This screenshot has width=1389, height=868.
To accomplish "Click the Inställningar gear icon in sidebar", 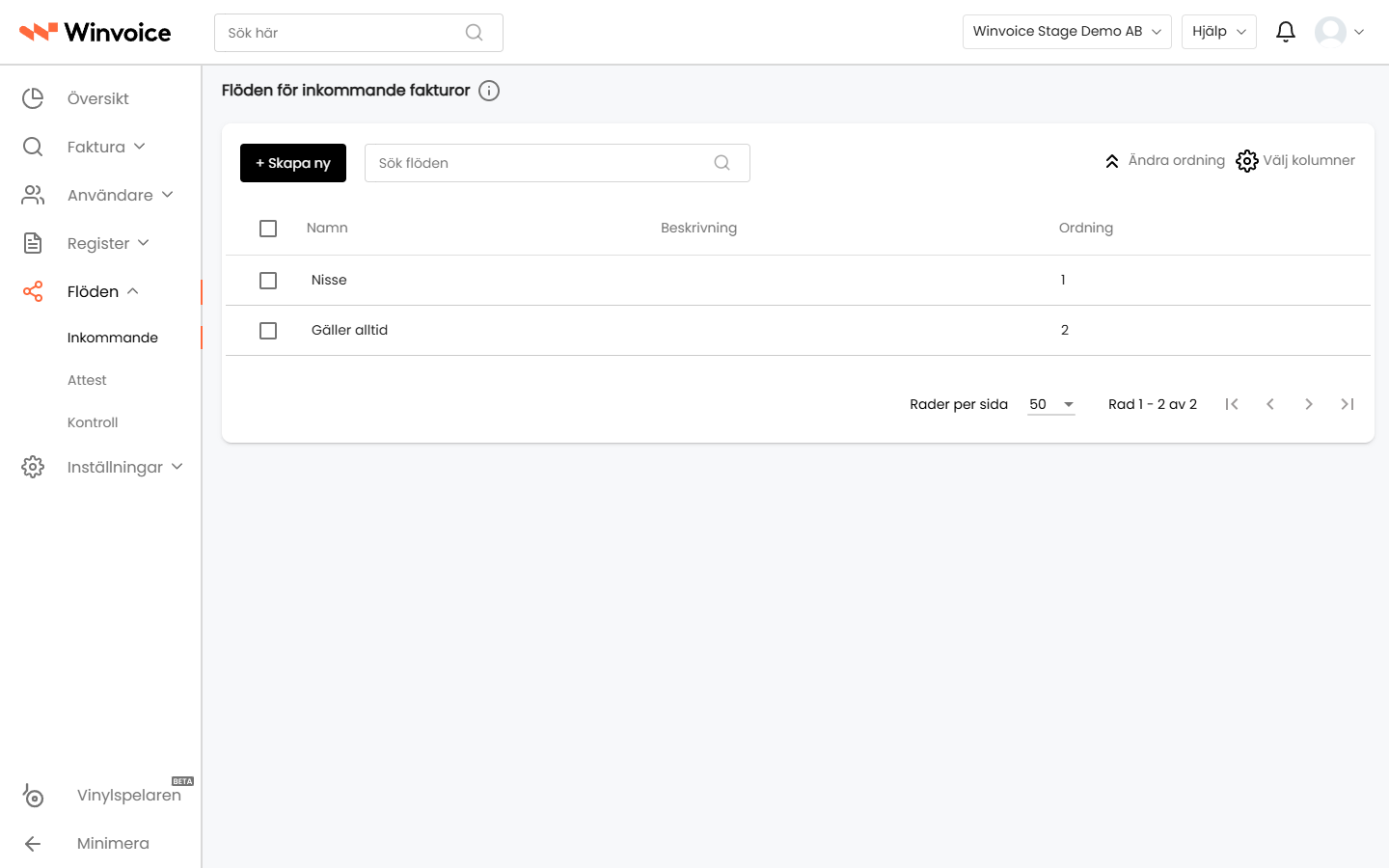I will [x=33, y=467].
